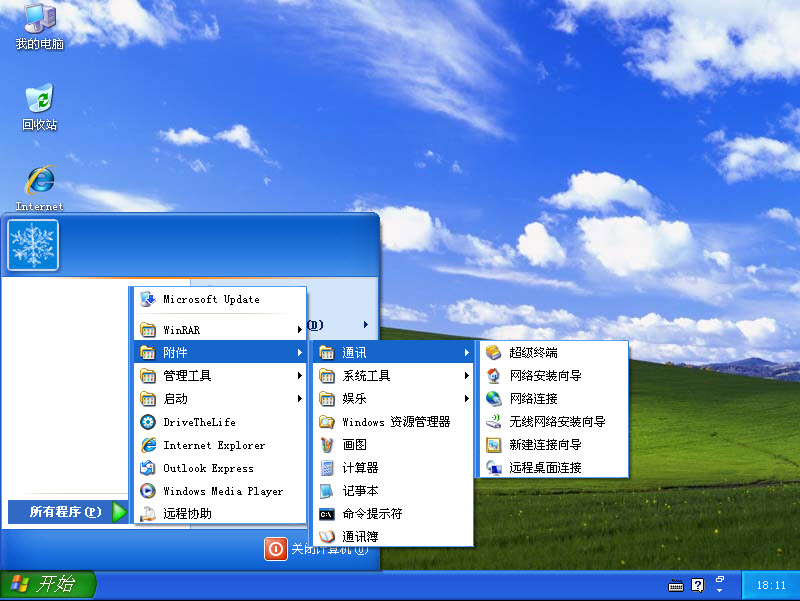The height and width of the screenshot is (601, 800).
Task: Expand the 管理工具 submenu arrow
Action: [299, 375]
